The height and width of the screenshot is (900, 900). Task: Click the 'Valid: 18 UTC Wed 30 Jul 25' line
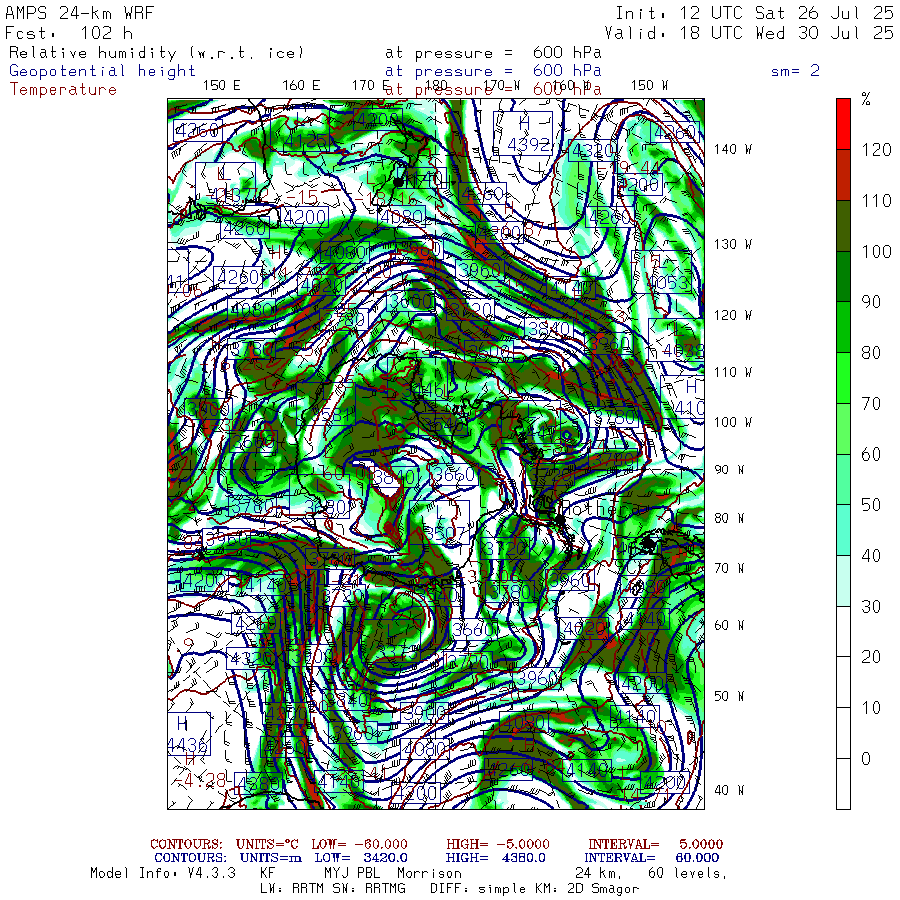(x=748, y=33)
